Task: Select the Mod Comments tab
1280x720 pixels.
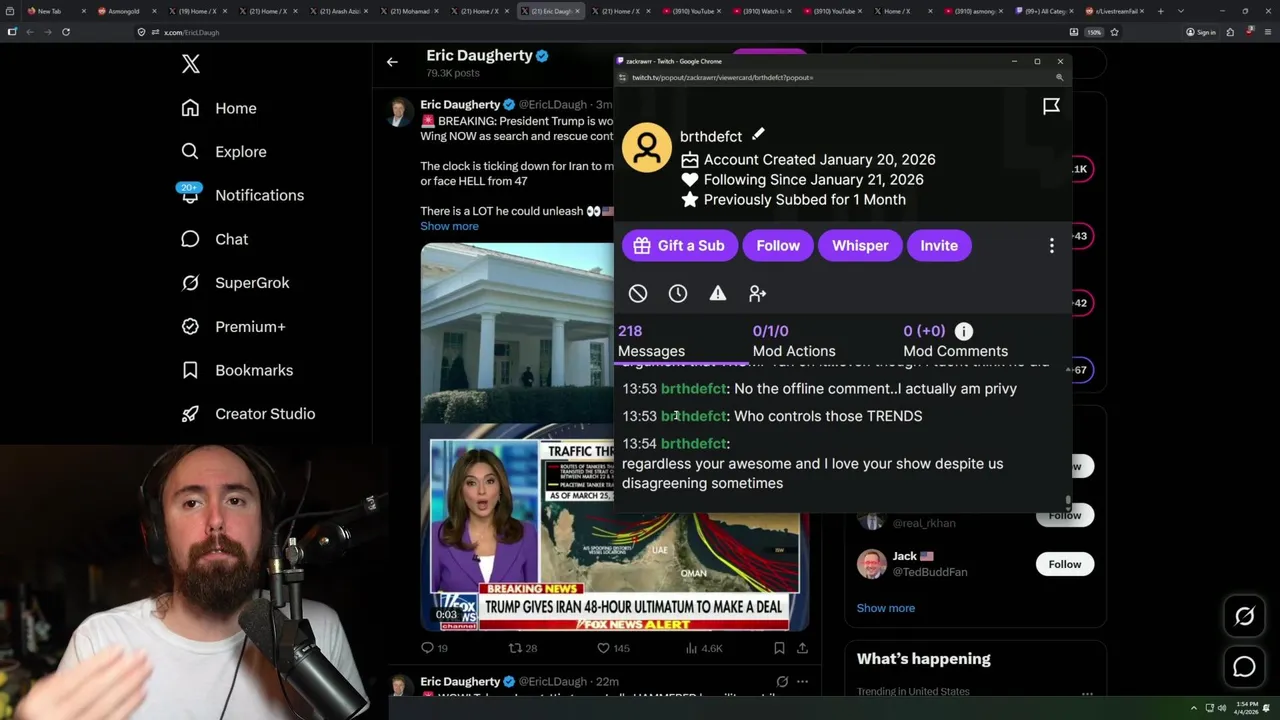Action: coord(955,341)
